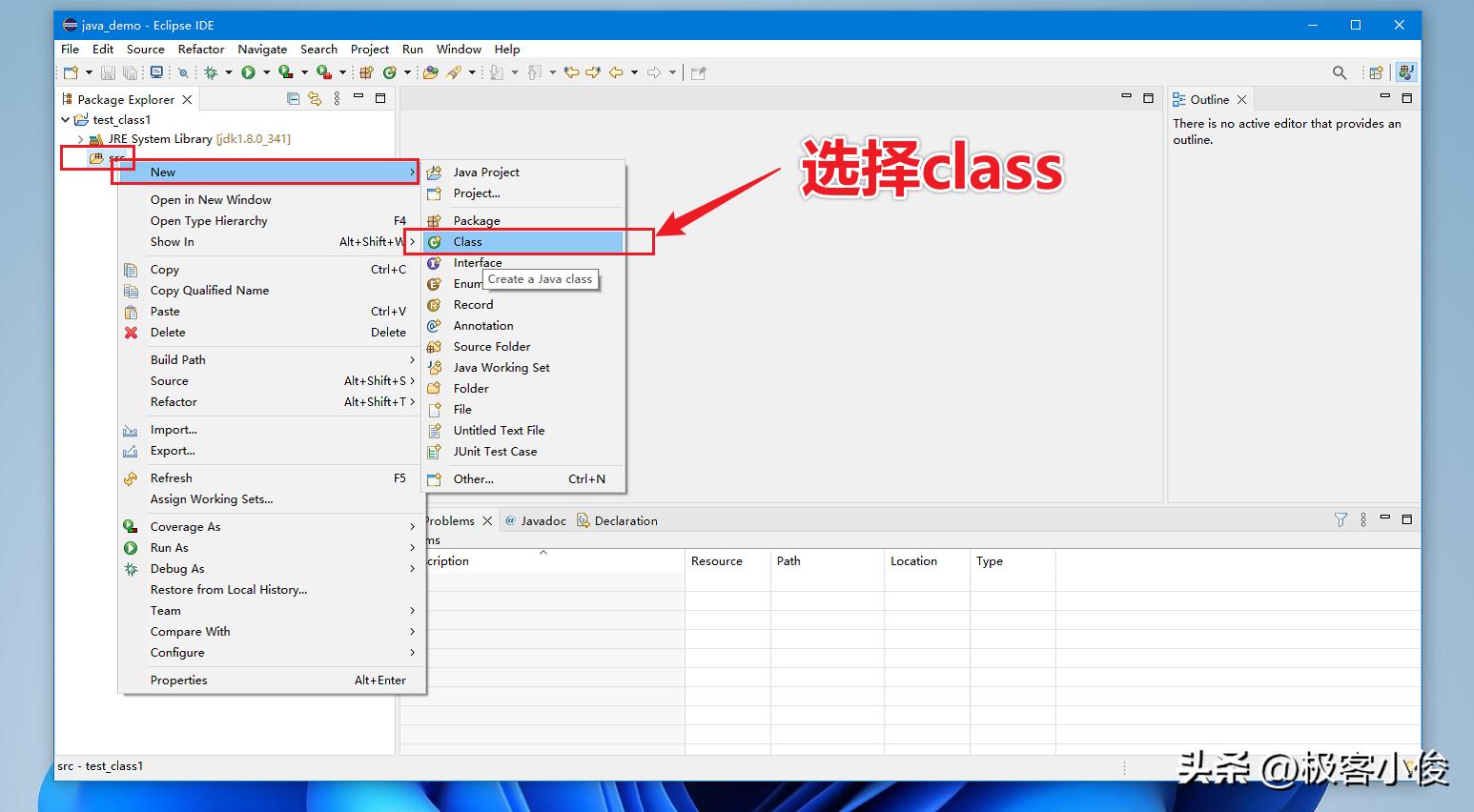The width and height of the screenshot is (1474, 812).
Task: Open the Back navigation dropdown arrow
Action: (x=636, y=71)
